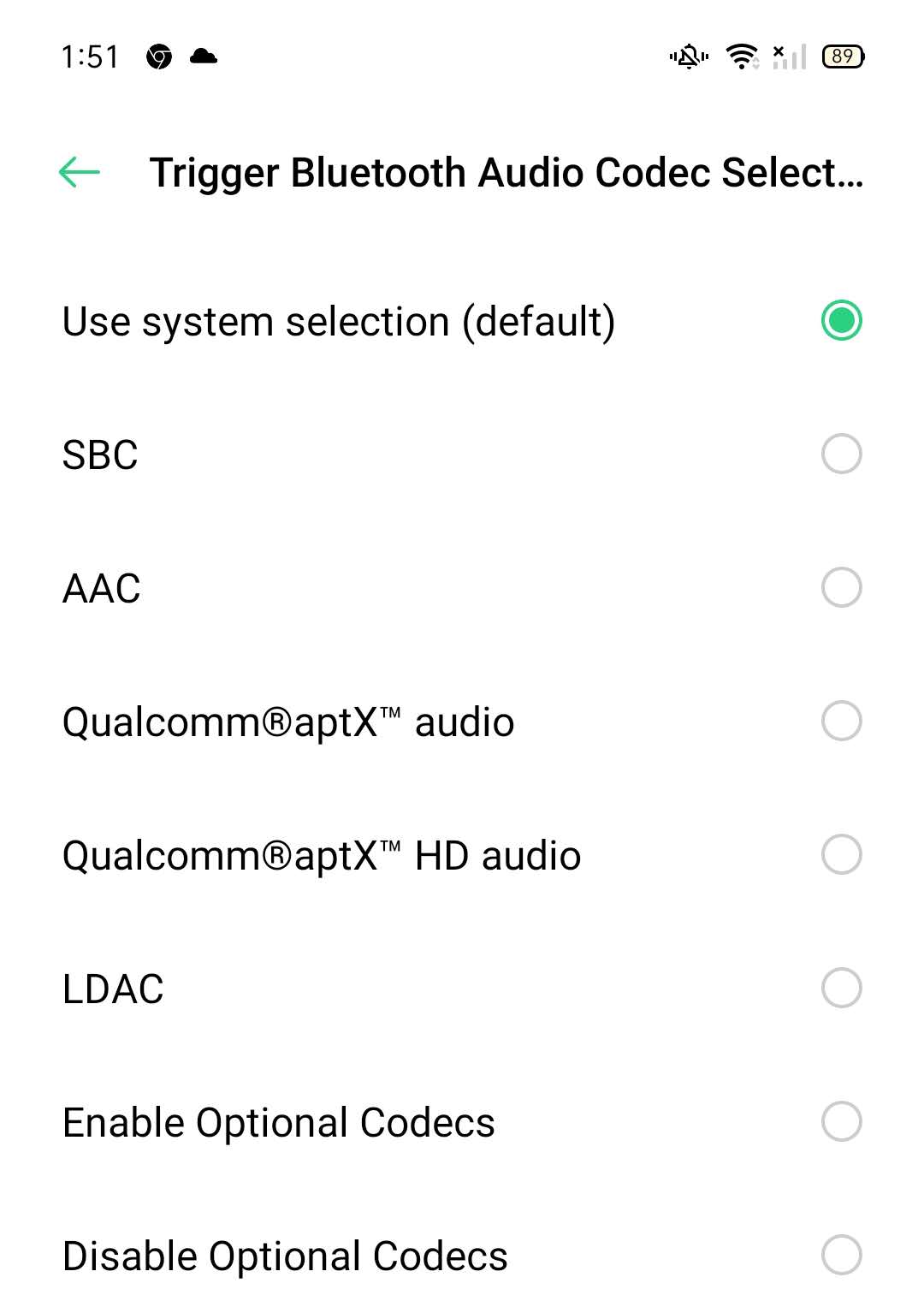
Task: Tap the Chrome icon in status bar
Action: click(x=159, y=57)
